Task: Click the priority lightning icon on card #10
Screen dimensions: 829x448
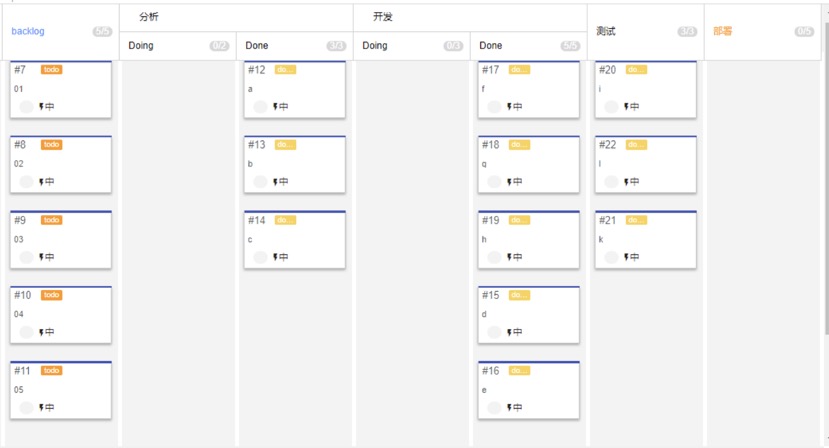Action: 41,332
